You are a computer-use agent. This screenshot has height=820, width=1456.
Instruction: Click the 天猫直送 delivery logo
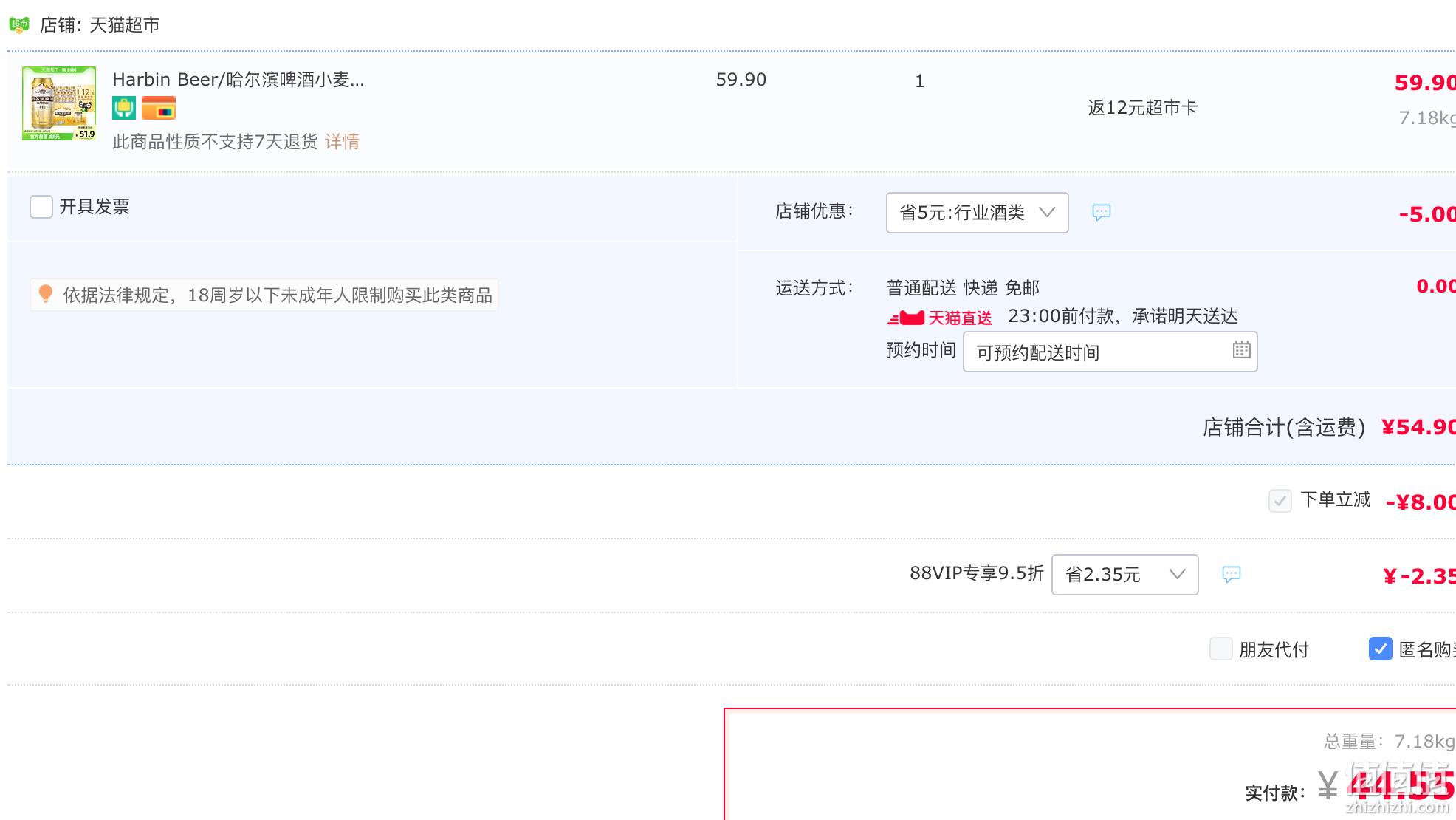coord(940,318)
